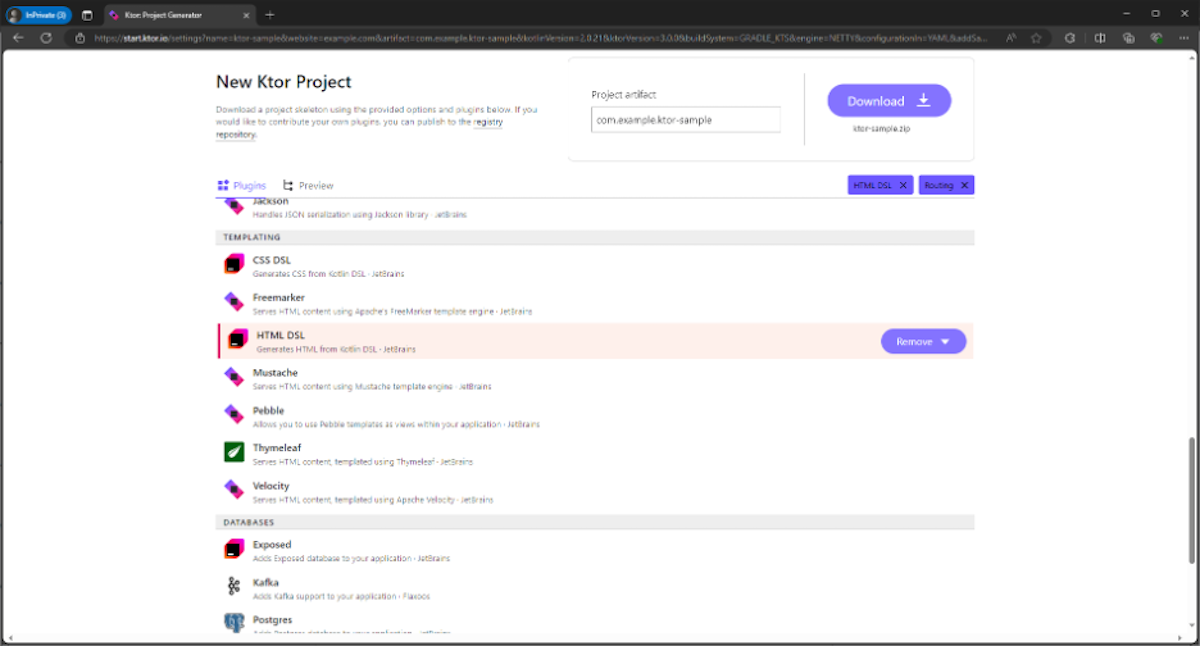Open a new browser tab

coord(270,14)
